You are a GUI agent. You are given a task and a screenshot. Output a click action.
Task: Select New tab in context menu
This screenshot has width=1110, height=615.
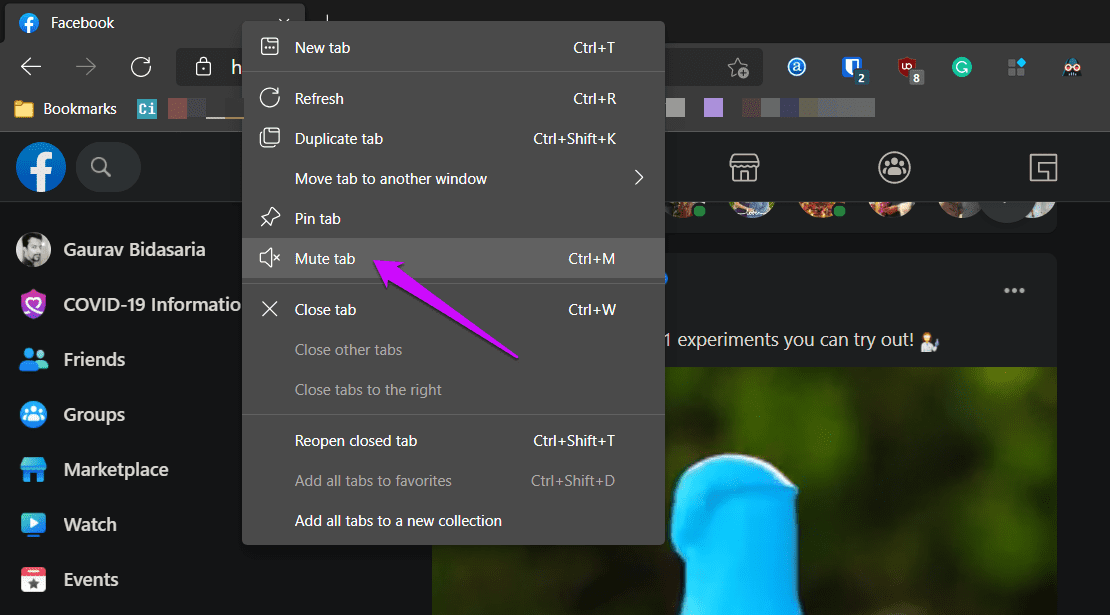[x=453, y=47]
